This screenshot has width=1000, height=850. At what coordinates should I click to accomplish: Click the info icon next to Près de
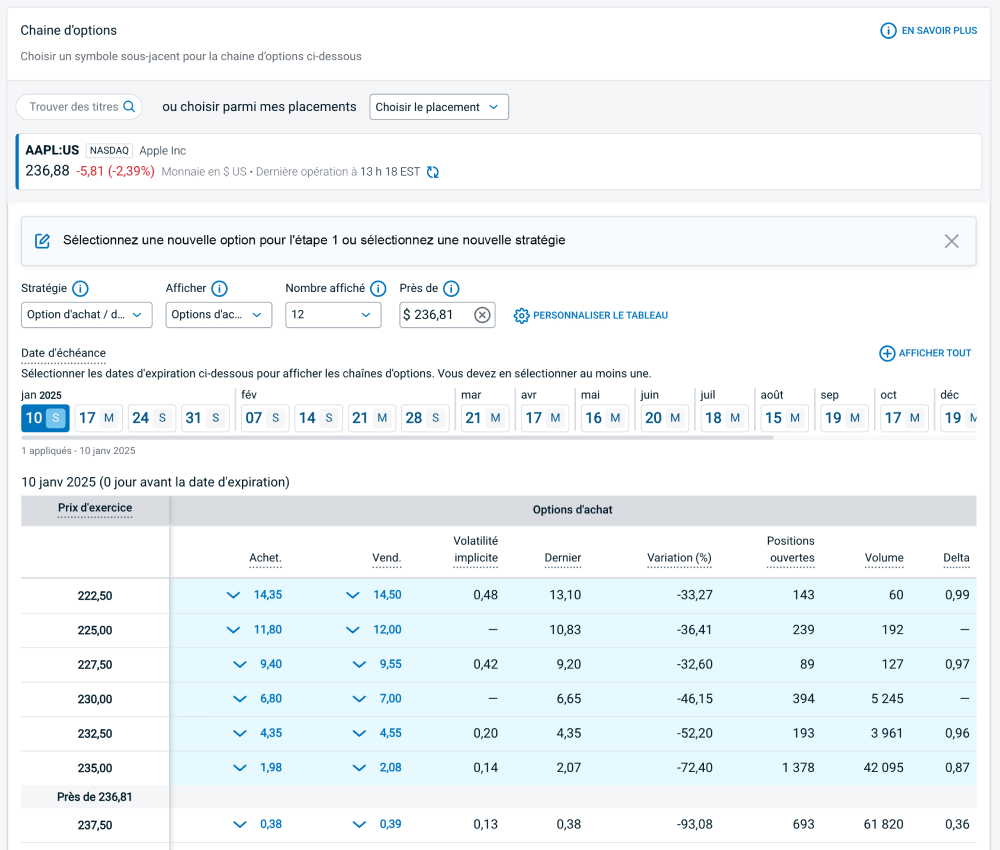[x=451, y=289]
